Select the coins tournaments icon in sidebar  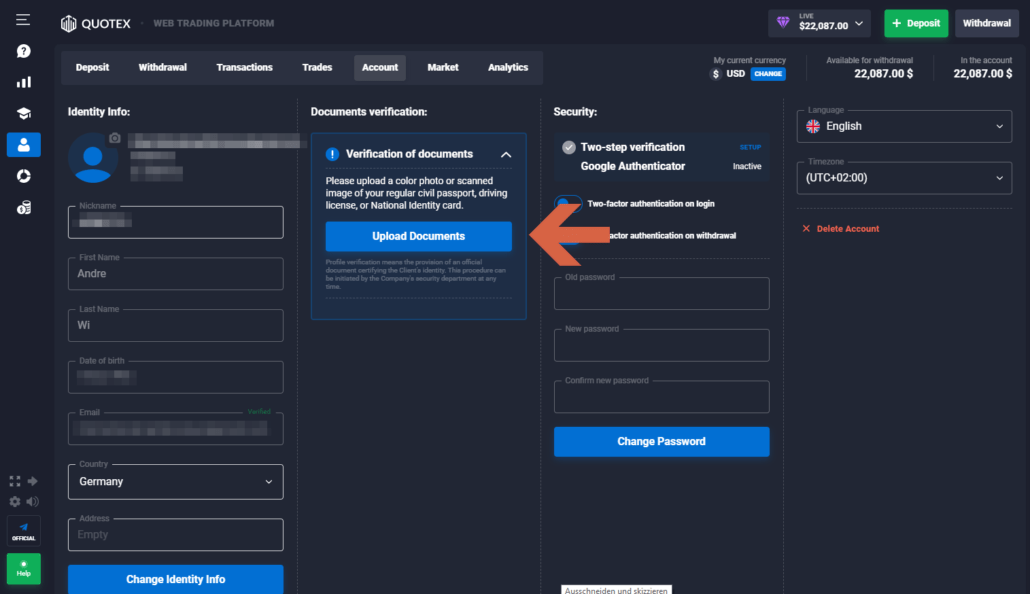(x=22, y=206)
